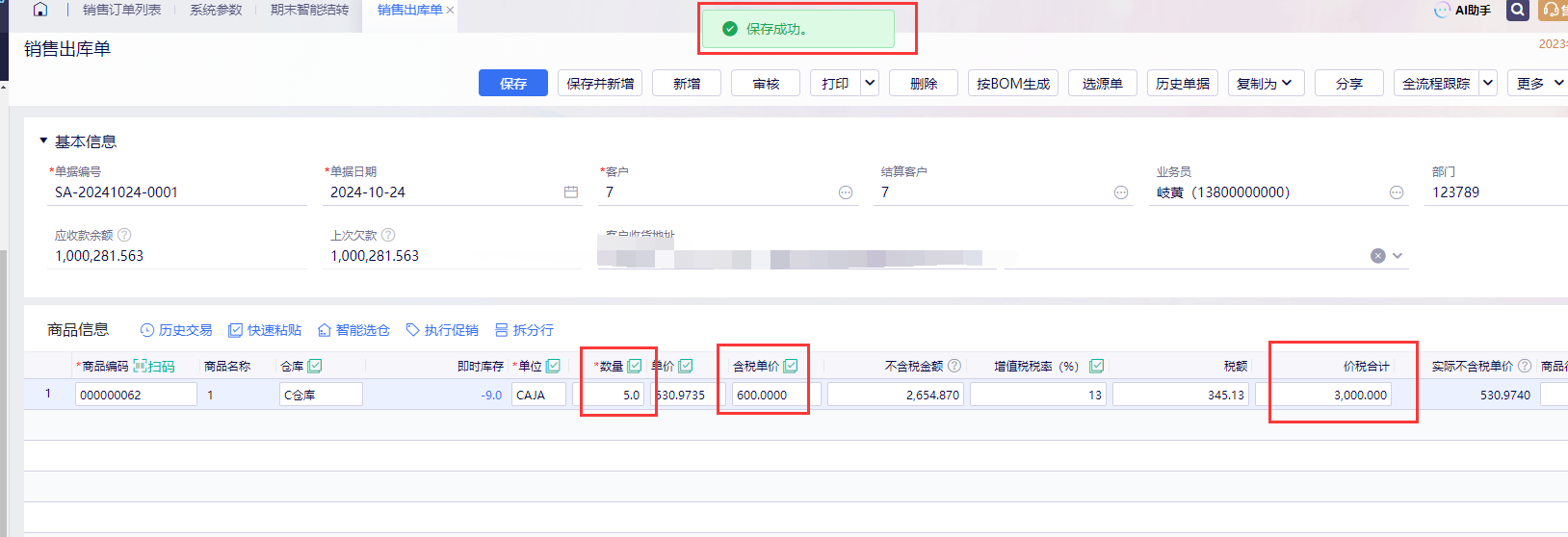This screenshot has height=537, width=1568.
Task: Show the help tooltip for 应收款余额
Action: pyautogui.click(x=124, y=235)
